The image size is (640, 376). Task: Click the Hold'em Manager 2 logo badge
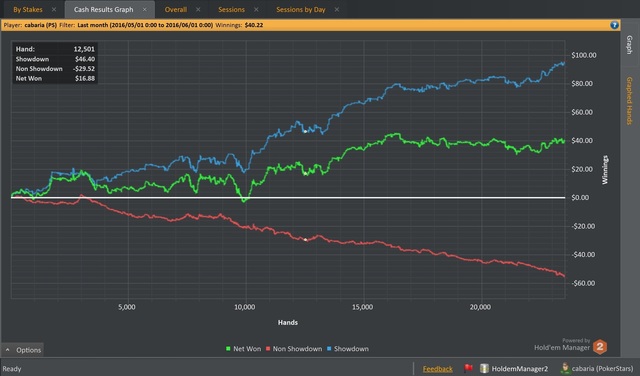pos(600,347)
